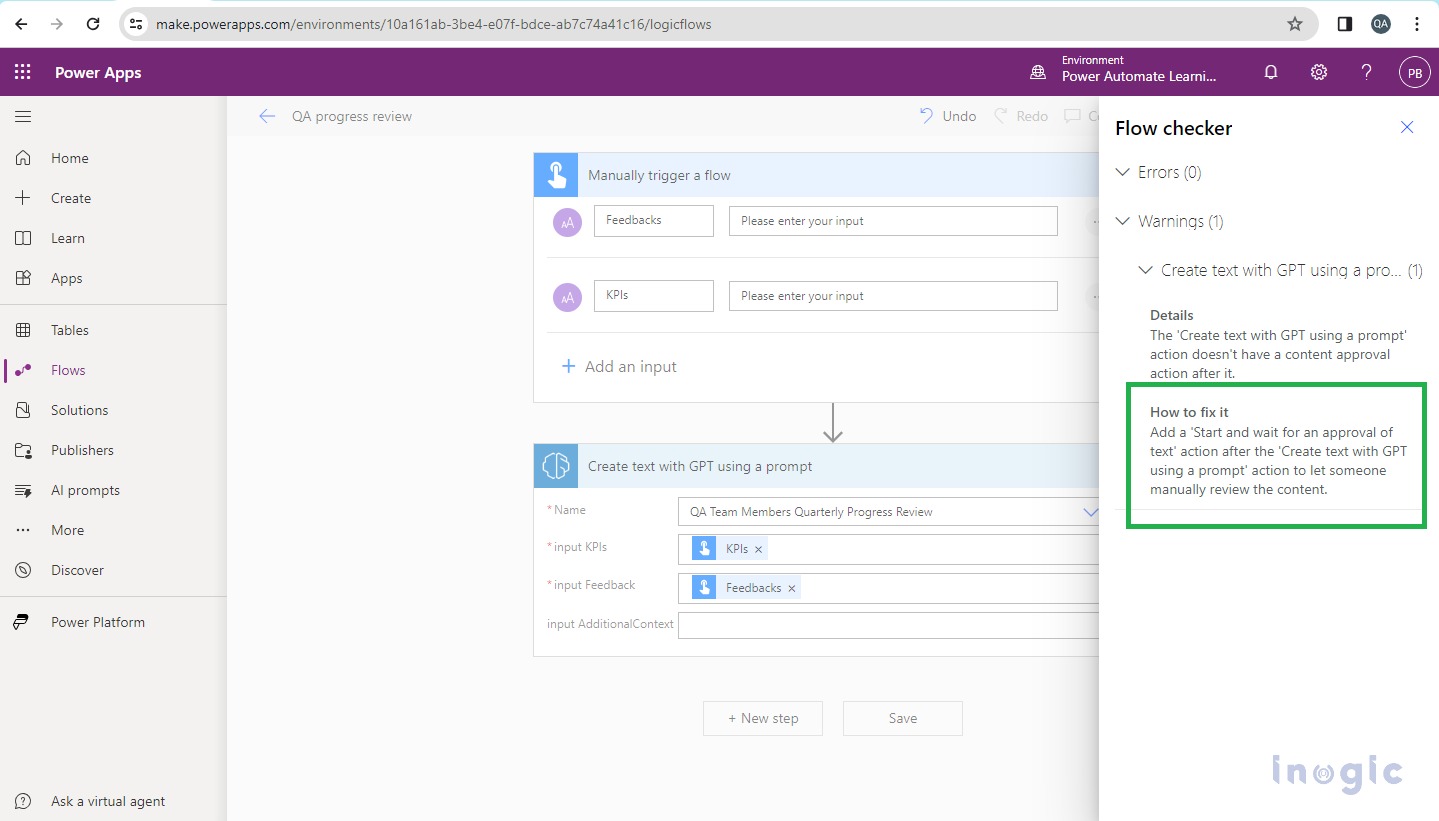Remove the Feedbacks token
The width and height of the screenshot is (1439, 821).
[792, 588]
